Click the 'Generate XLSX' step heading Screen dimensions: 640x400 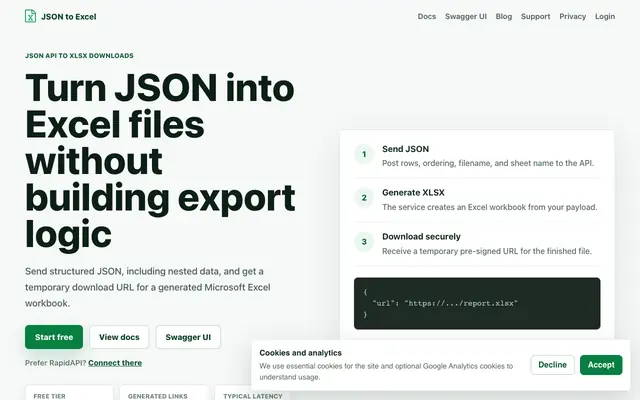click(413, 193)
